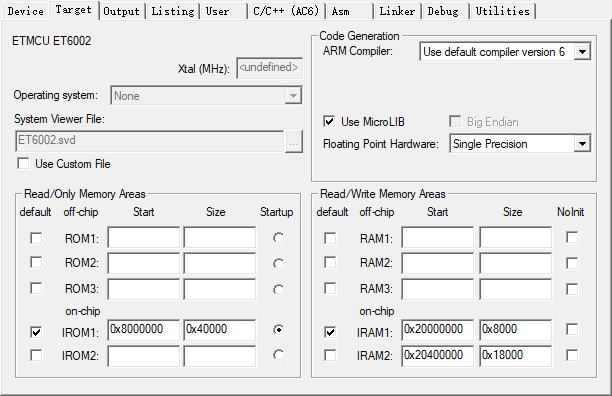The image size is (612, 396).
Task: Check the RAM3 default checkbox
Action: click(x=330, y=288)
